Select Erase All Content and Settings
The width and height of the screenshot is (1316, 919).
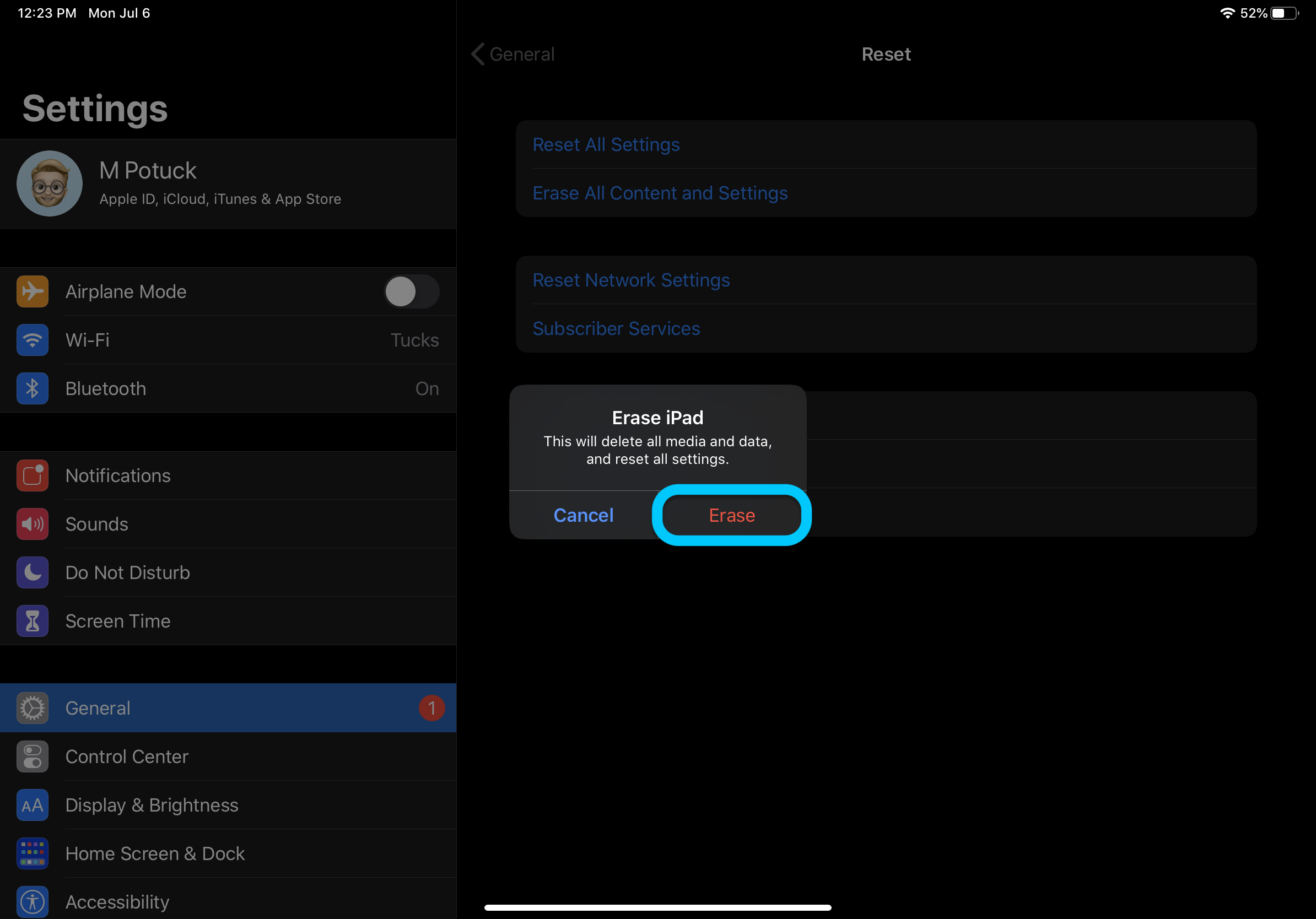tap(661, 193)
